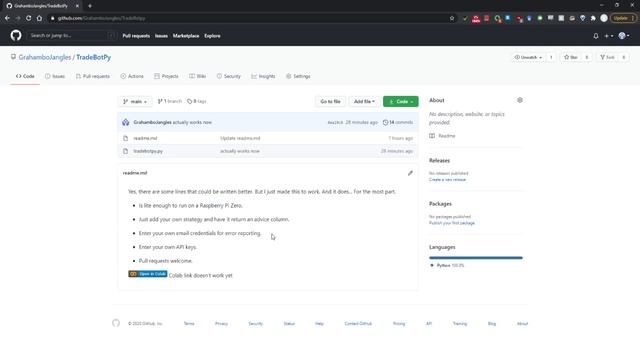Click Publish your first package
Image resolution: width=640 pixels, height=360 pixels.
coord(452,223)
